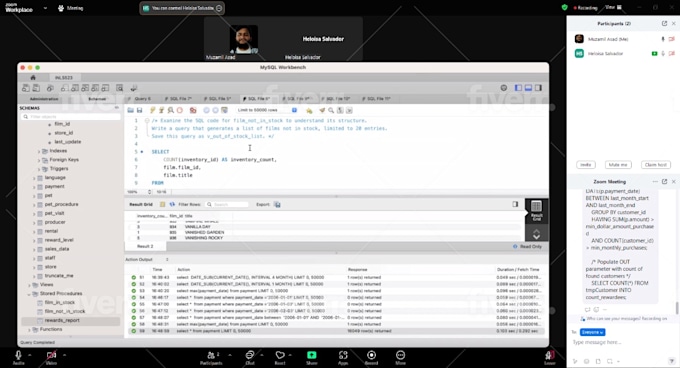Adjust the editor zoom percentage stepper

coord(150,192)
